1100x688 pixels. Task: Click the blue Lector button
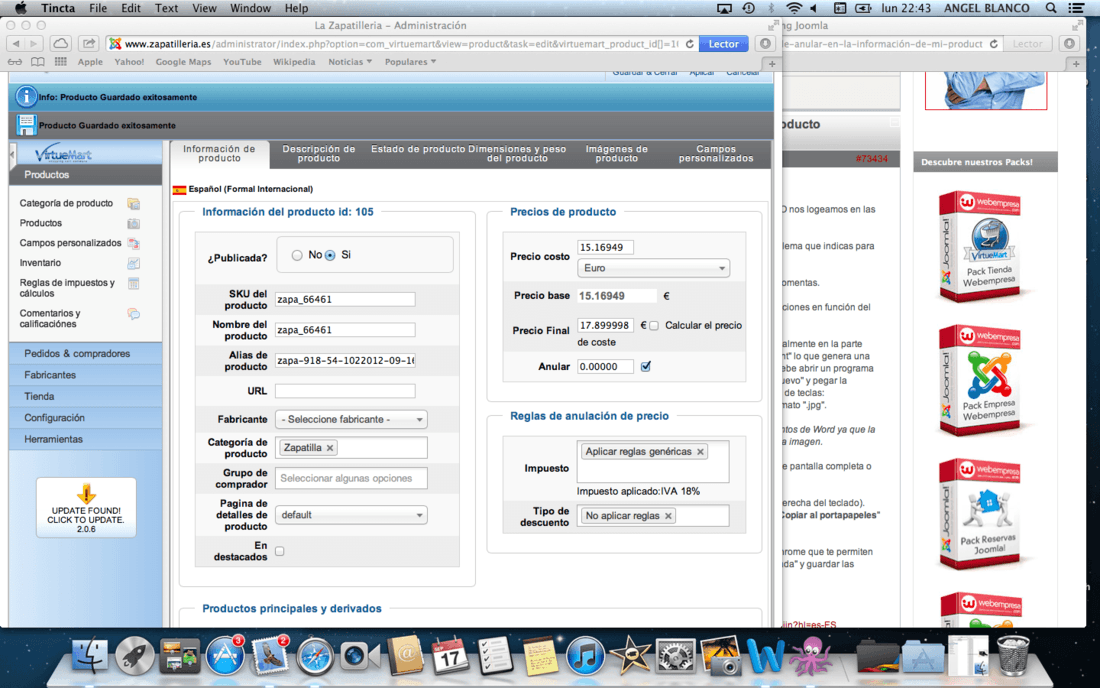point(723,43)
